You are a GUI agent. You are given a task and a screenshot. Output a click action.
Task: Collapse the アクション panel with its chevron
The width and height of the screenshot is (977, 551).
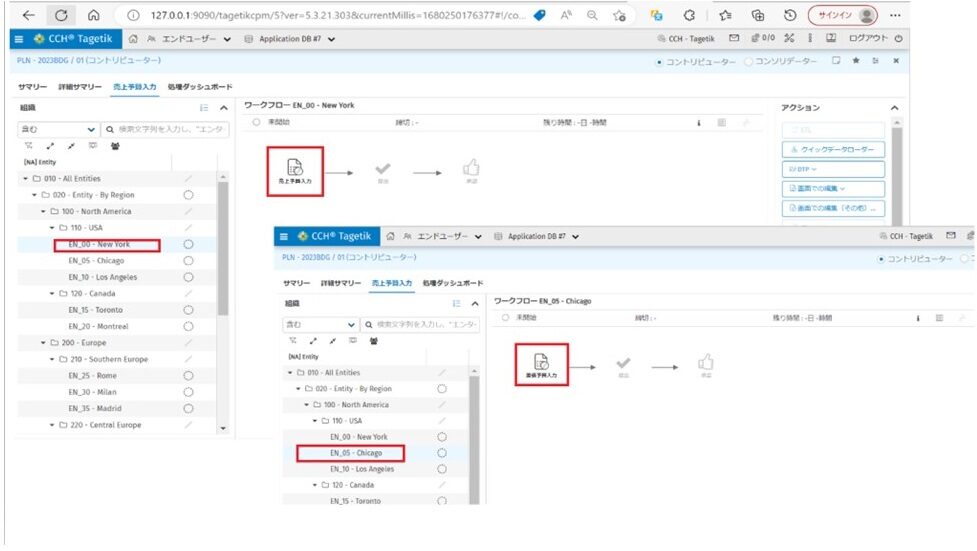click(894, 107)
